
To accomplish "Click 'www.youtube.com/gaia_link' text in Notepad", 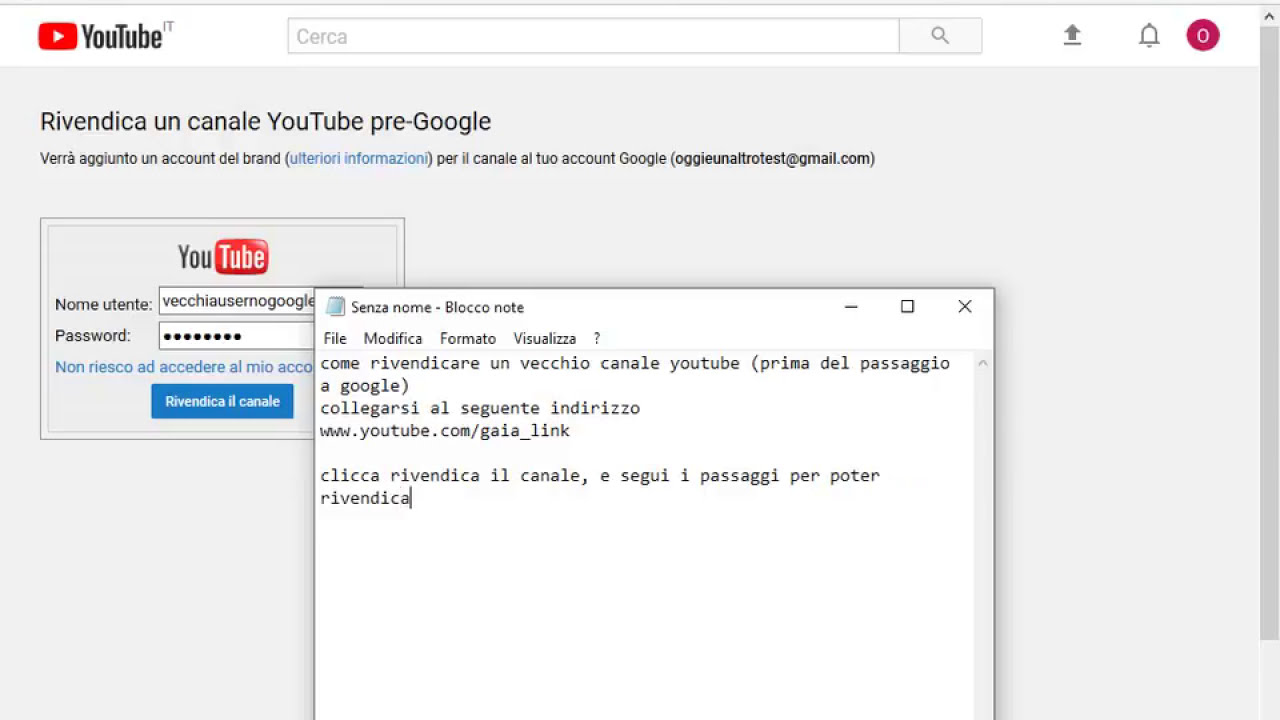I will click(445, 431).
